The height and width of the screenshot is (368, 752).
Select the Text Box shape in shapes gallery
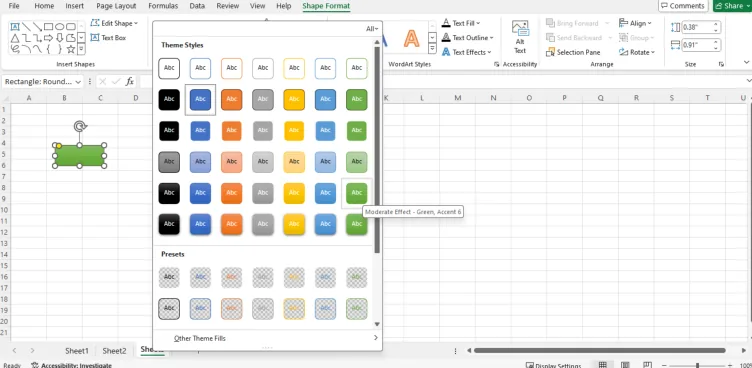[x=15, y=27]
